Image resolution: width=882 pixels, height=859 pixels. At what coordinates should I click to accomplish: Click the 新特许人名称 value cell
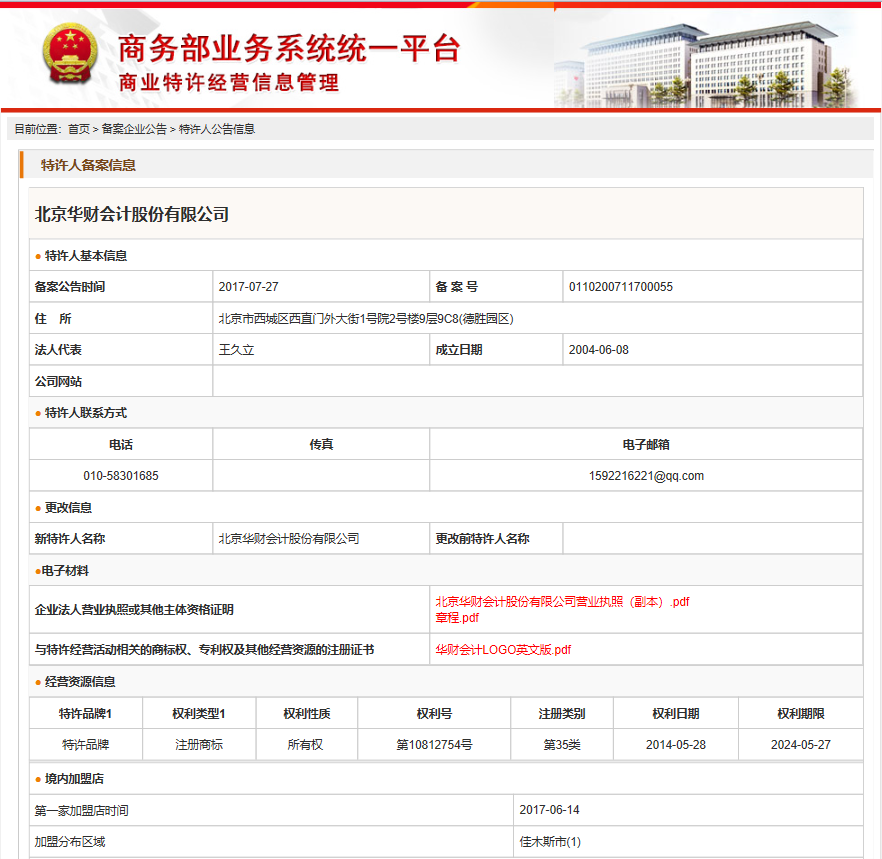pos(321,539)
